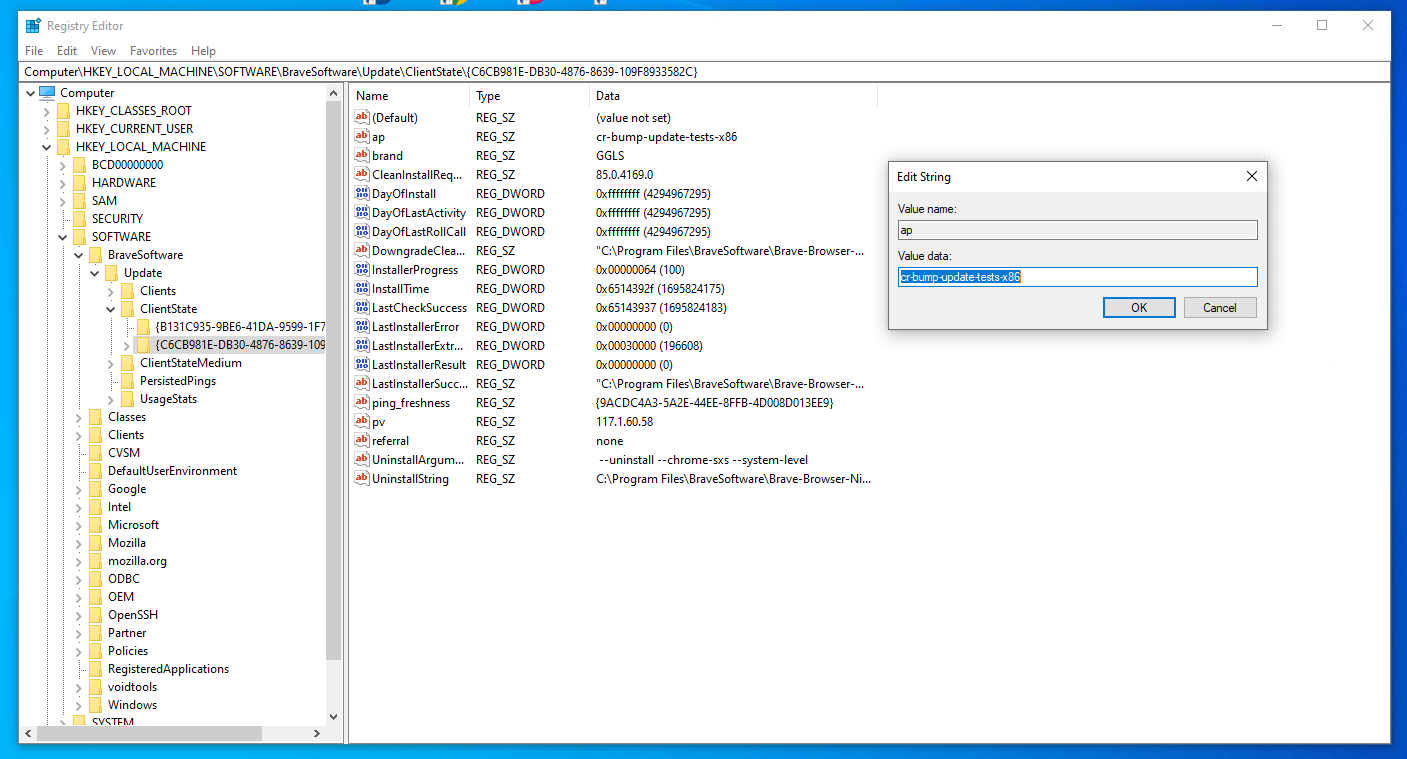Confirm the Edit String dialog with OK
The image size is (1407, 759).
click(x=1139, y=307)
